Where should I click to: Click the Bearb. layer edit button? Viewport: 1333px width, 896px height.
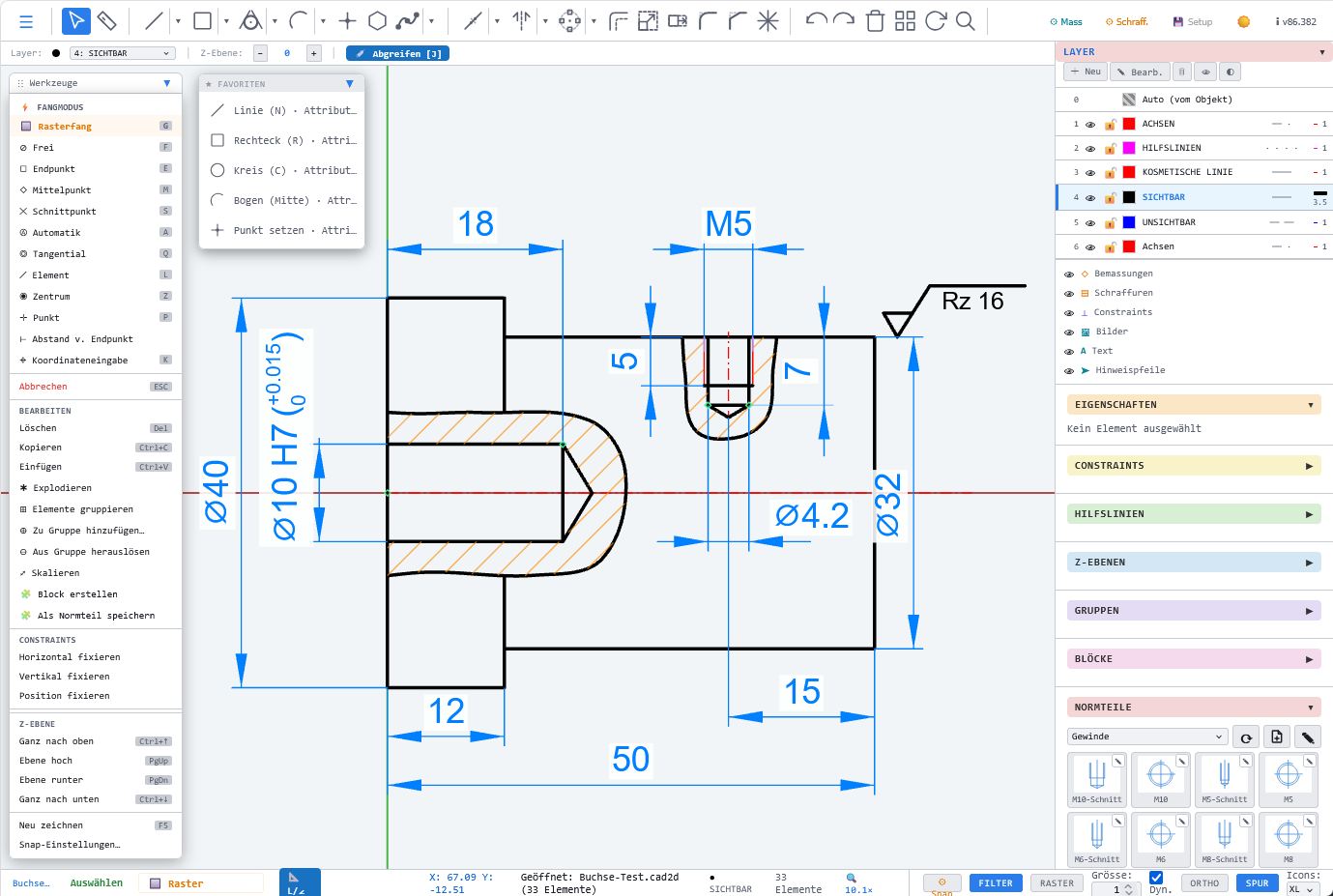point(1139,72)
